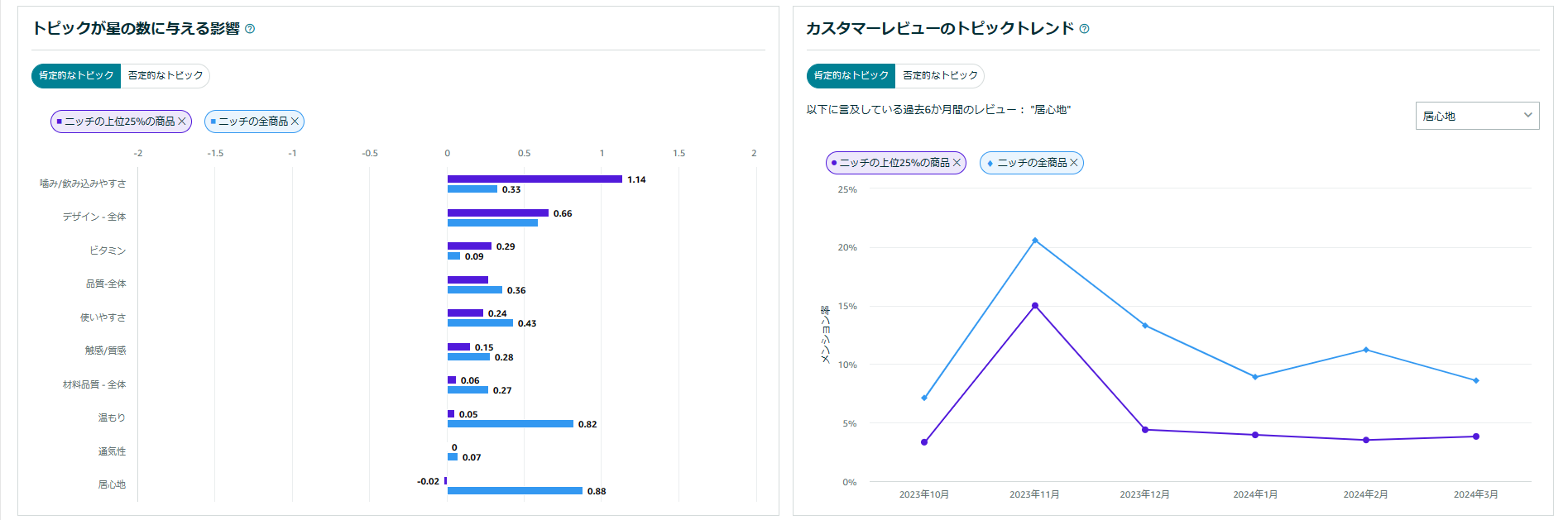The height and width of the screenshot is (520, 1568).
Task: Click purple dot marker in topic-trend 上位25% chip
Action: pyautogui.click(x=833, y=163)
